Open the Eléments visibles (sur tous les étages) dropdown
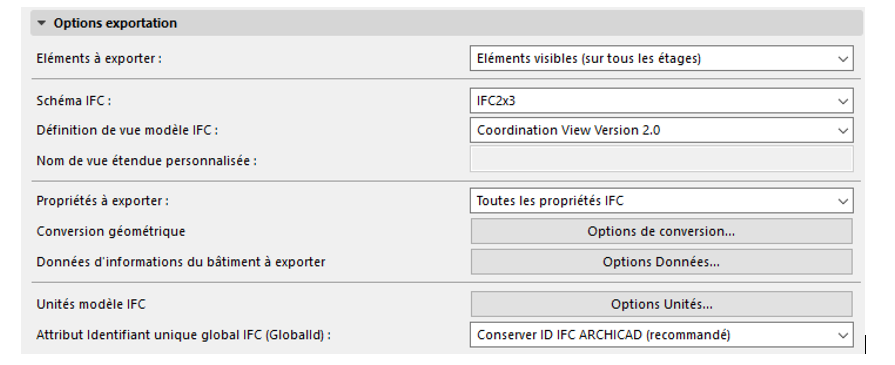The width and height of the screenshot is (895, 365). pos(662,58)
